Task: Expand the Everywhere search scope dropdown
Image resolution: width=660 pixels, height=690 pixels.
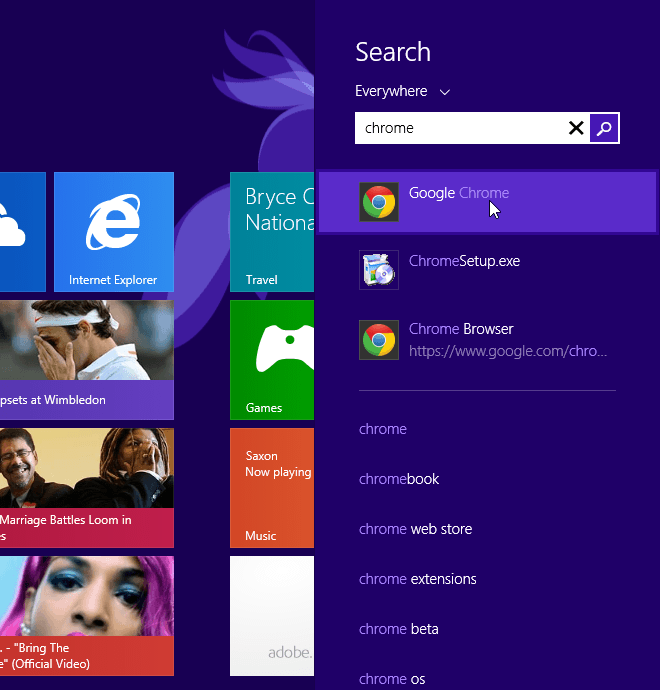Action: click(x=402, y=92)
